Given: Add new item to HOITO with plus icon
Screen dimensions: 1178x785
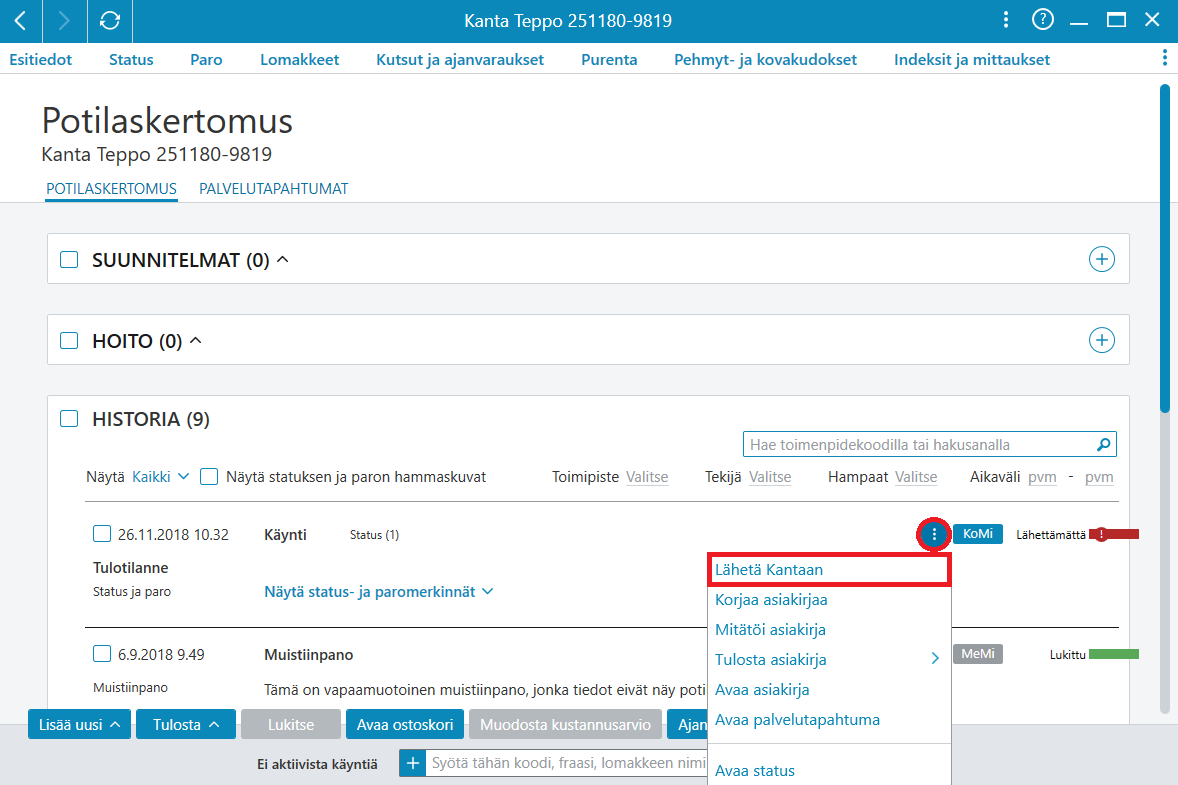Looking at the screenshot, I should (x=1101, y=340).
